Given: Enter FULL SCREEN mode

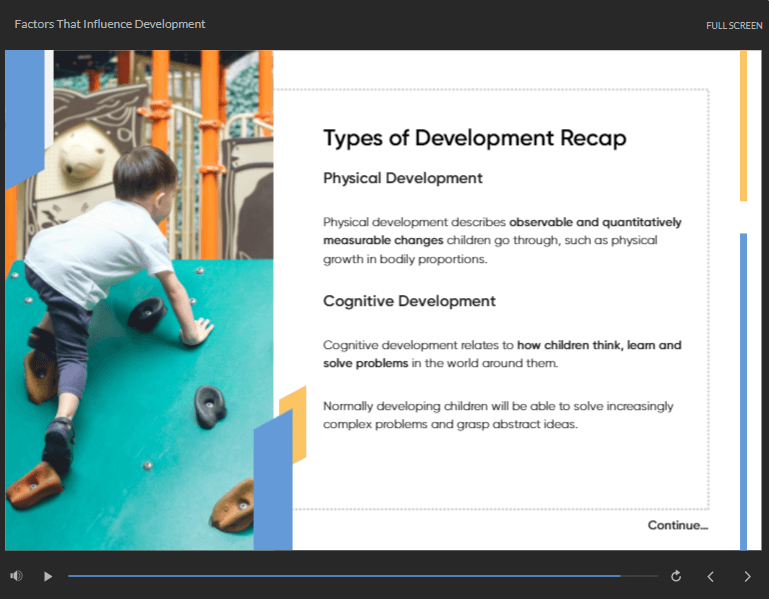Looking at the screenshot, I should (734, 26).
